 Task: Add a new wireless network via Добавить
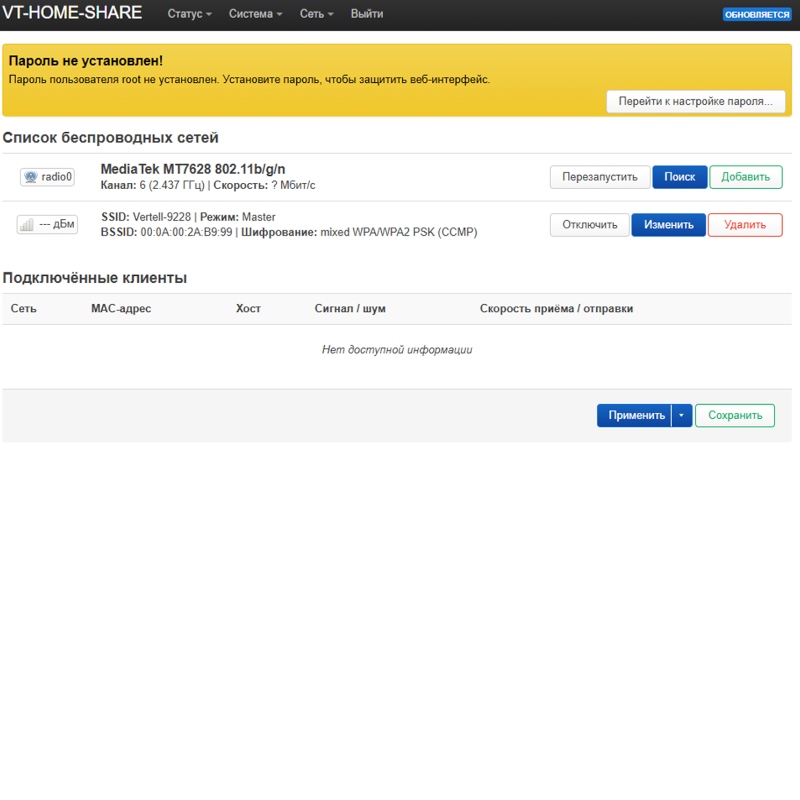coord(745,177)
